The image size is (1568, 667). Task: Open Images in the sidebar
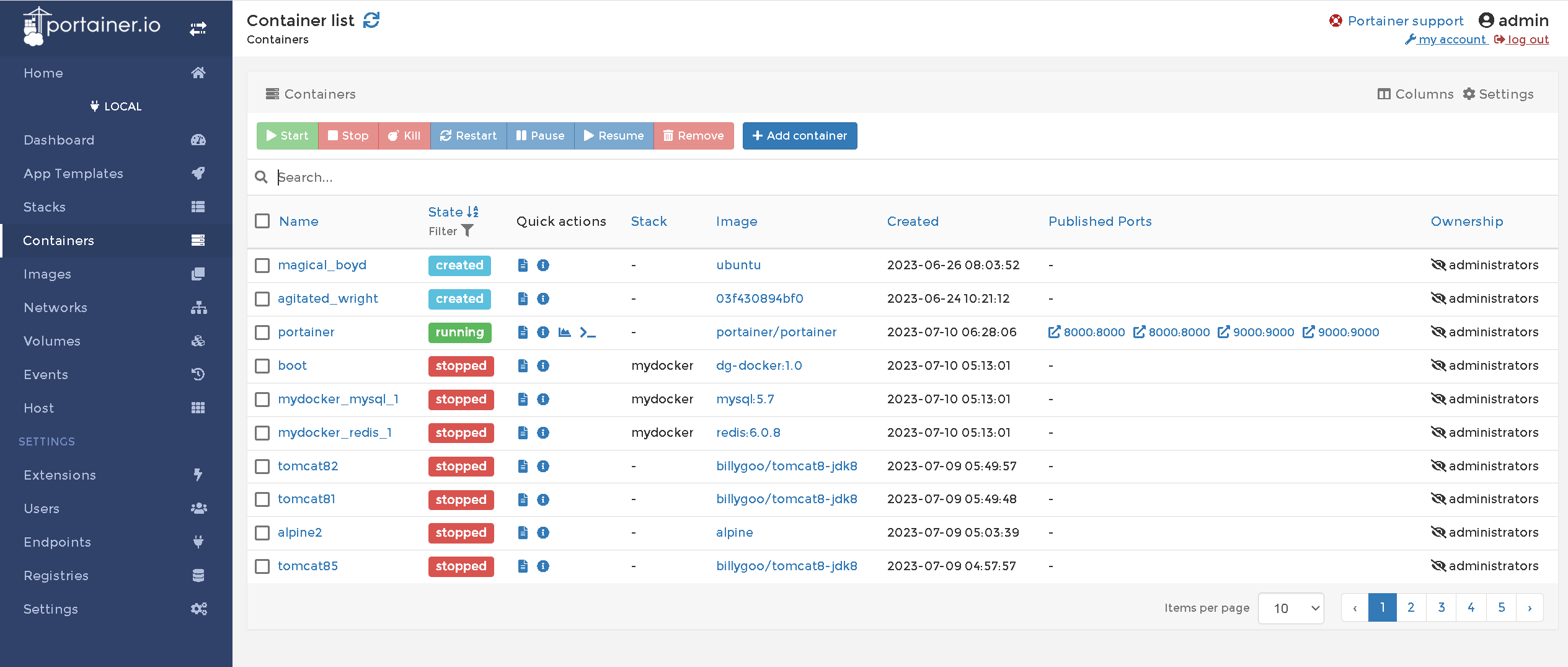coord(116,274)
